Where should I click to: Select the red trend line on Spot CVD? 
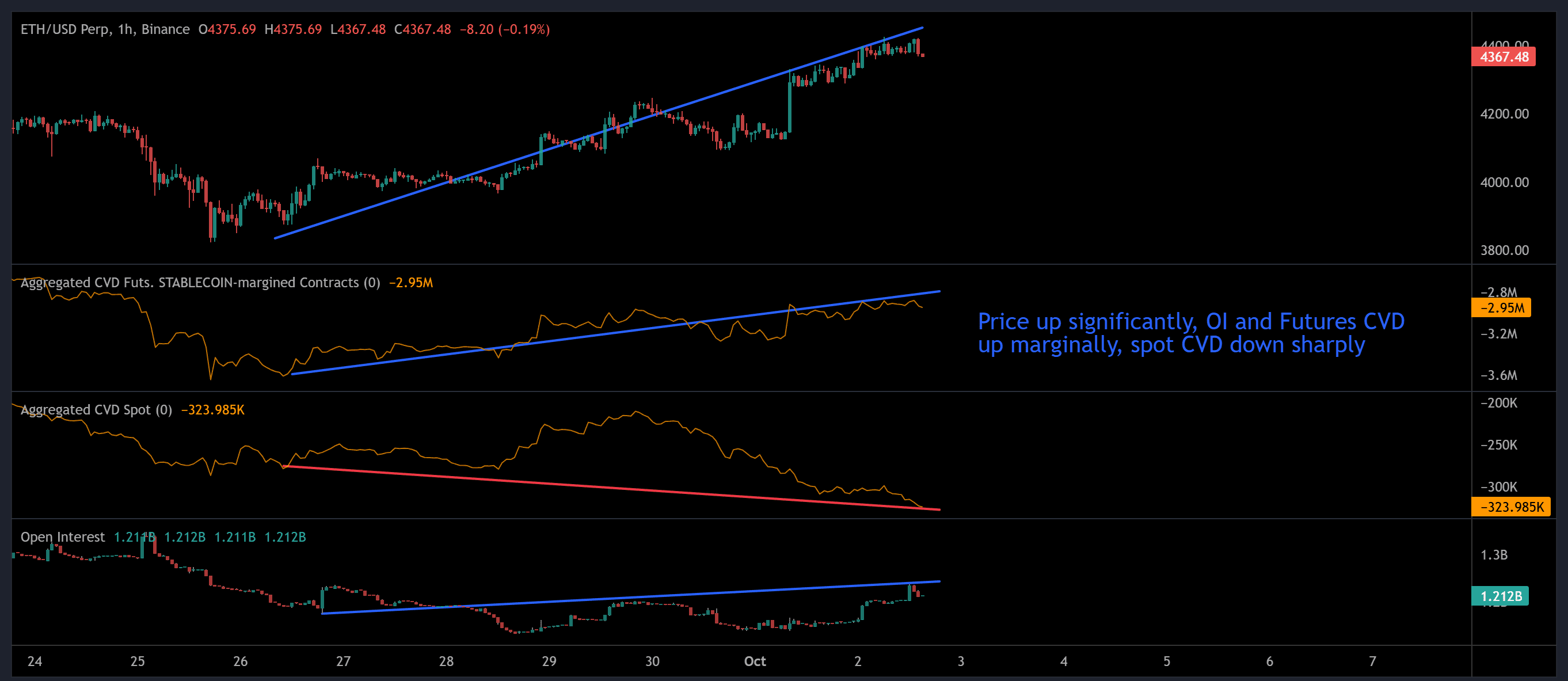point(608,488)
